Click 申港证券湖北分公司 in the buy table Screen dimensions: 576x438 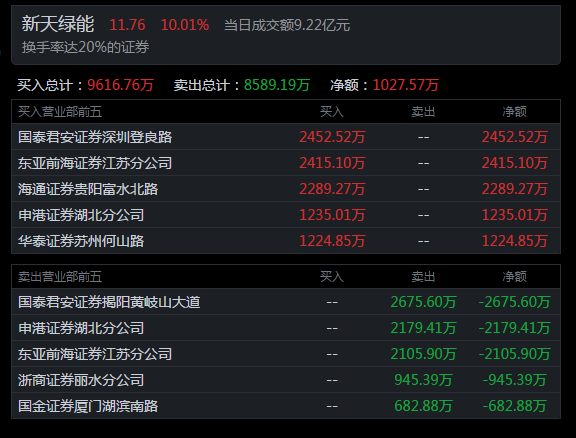286,215
